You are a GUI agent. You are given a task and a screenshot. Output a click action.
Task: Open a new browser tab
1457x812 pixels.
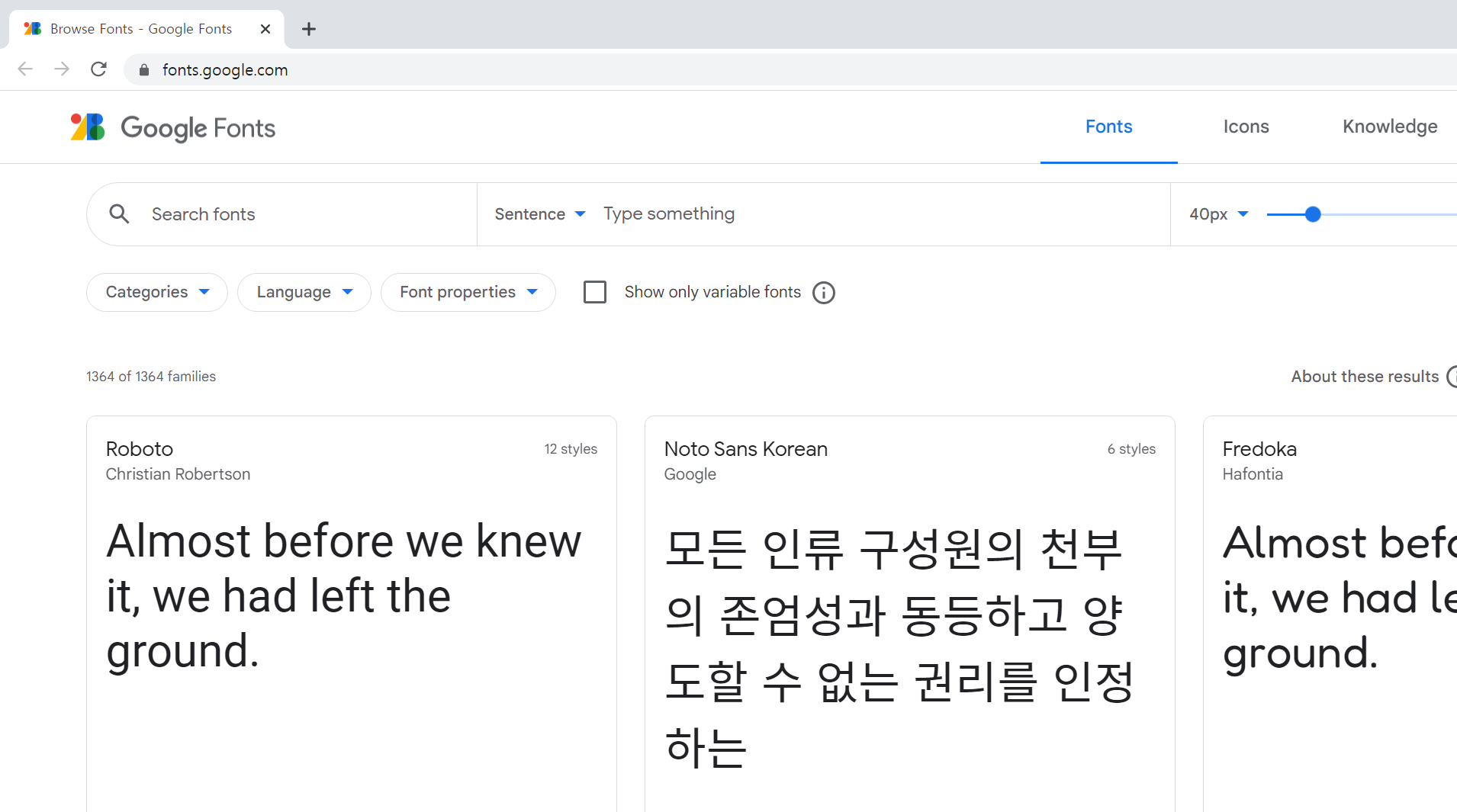[308, 29]
